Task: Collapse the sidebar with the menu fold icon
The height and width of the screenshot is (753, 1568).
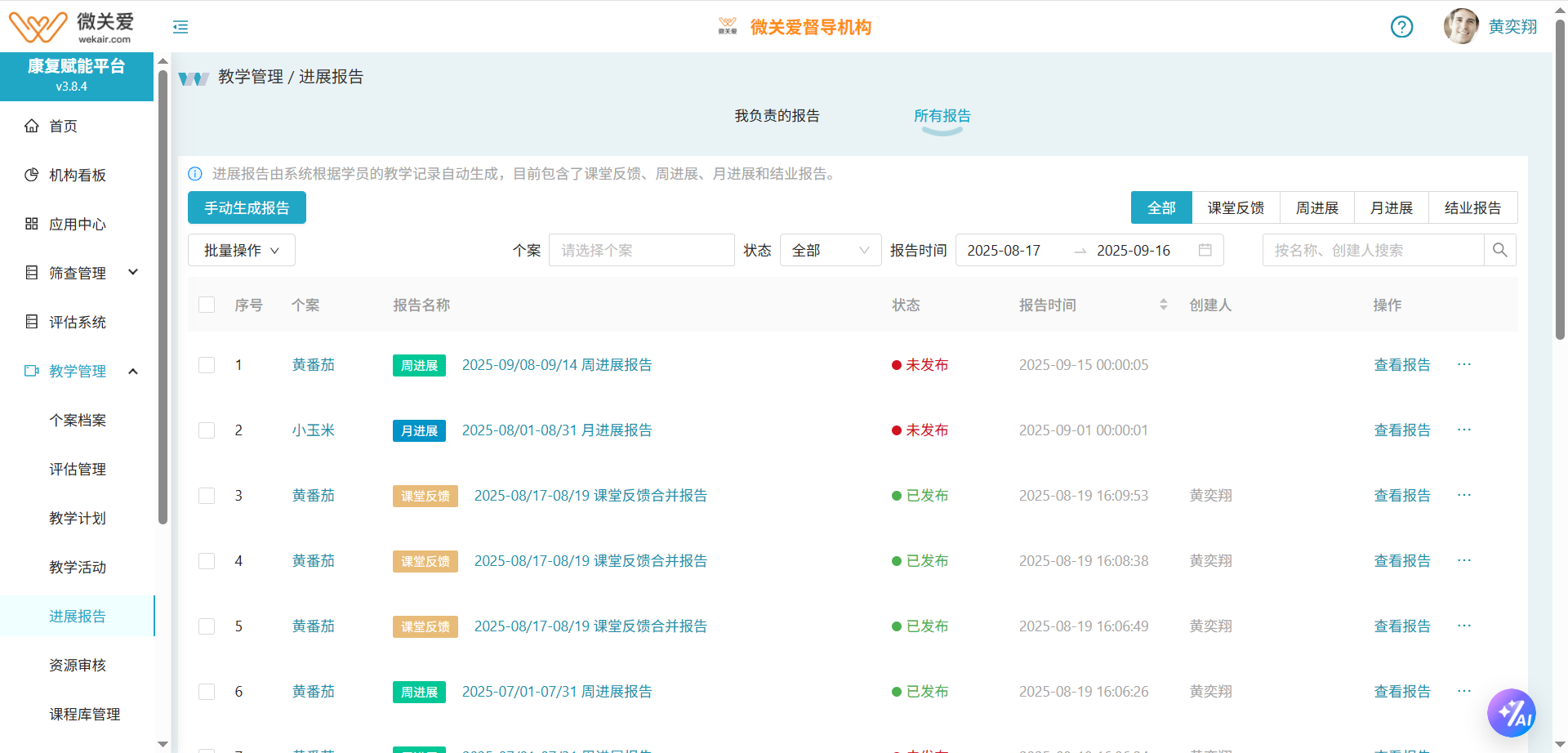Action: pos(180,27)
